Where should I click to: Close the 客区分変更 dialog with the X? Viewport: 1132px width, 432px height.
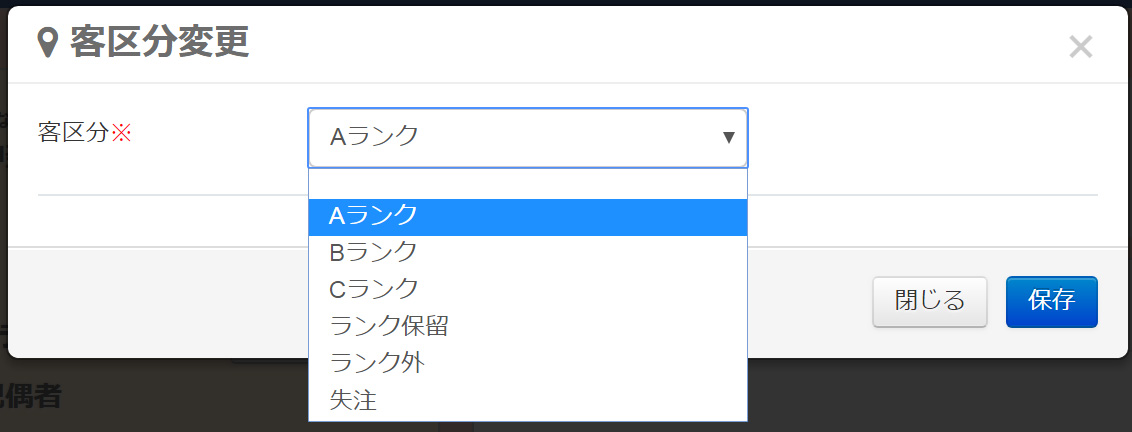[1080, 47]
